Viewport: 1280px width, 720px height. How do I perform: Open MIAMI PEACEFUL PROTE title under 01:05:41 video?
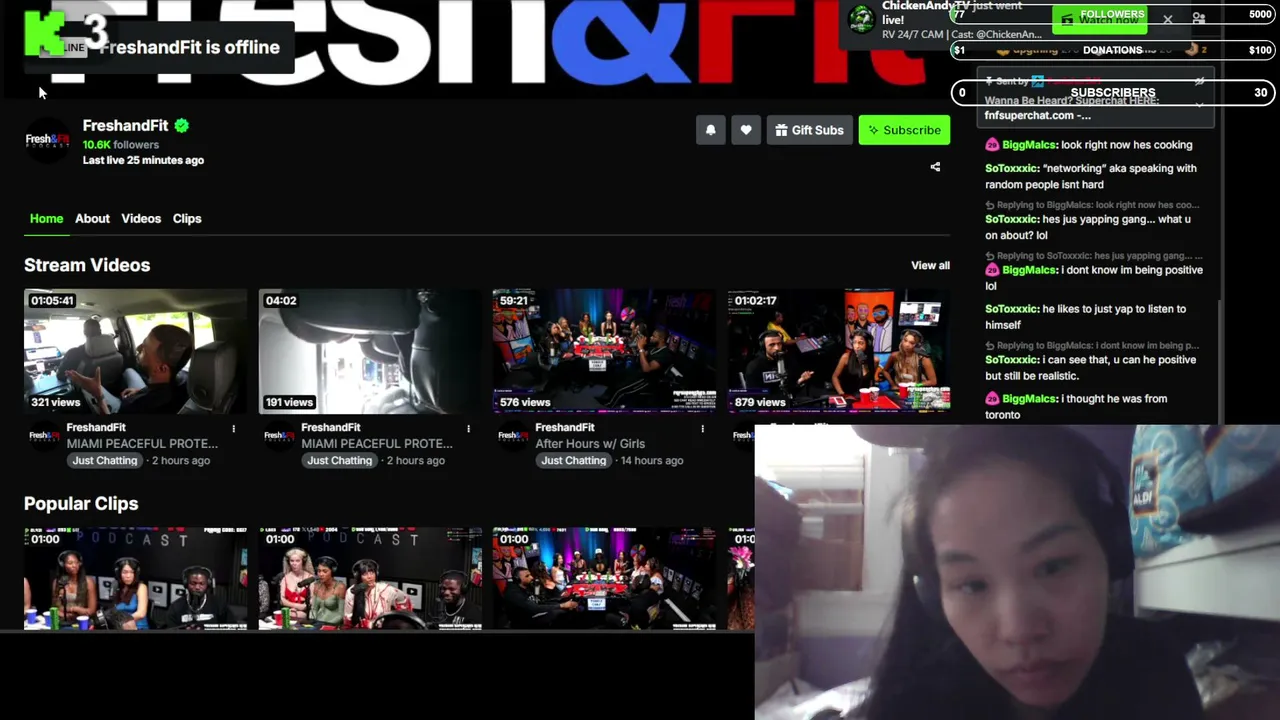point(142,444)
